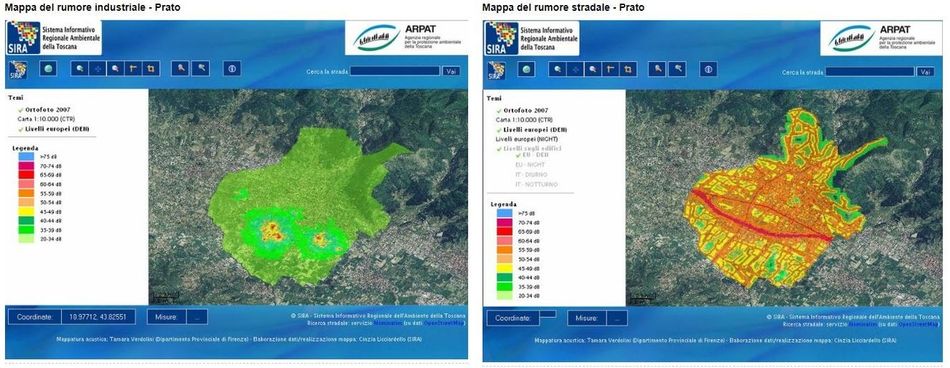Click first pointer query tool in industrial map
This screenshot has height=368, width=950.
tap(181, 69)
